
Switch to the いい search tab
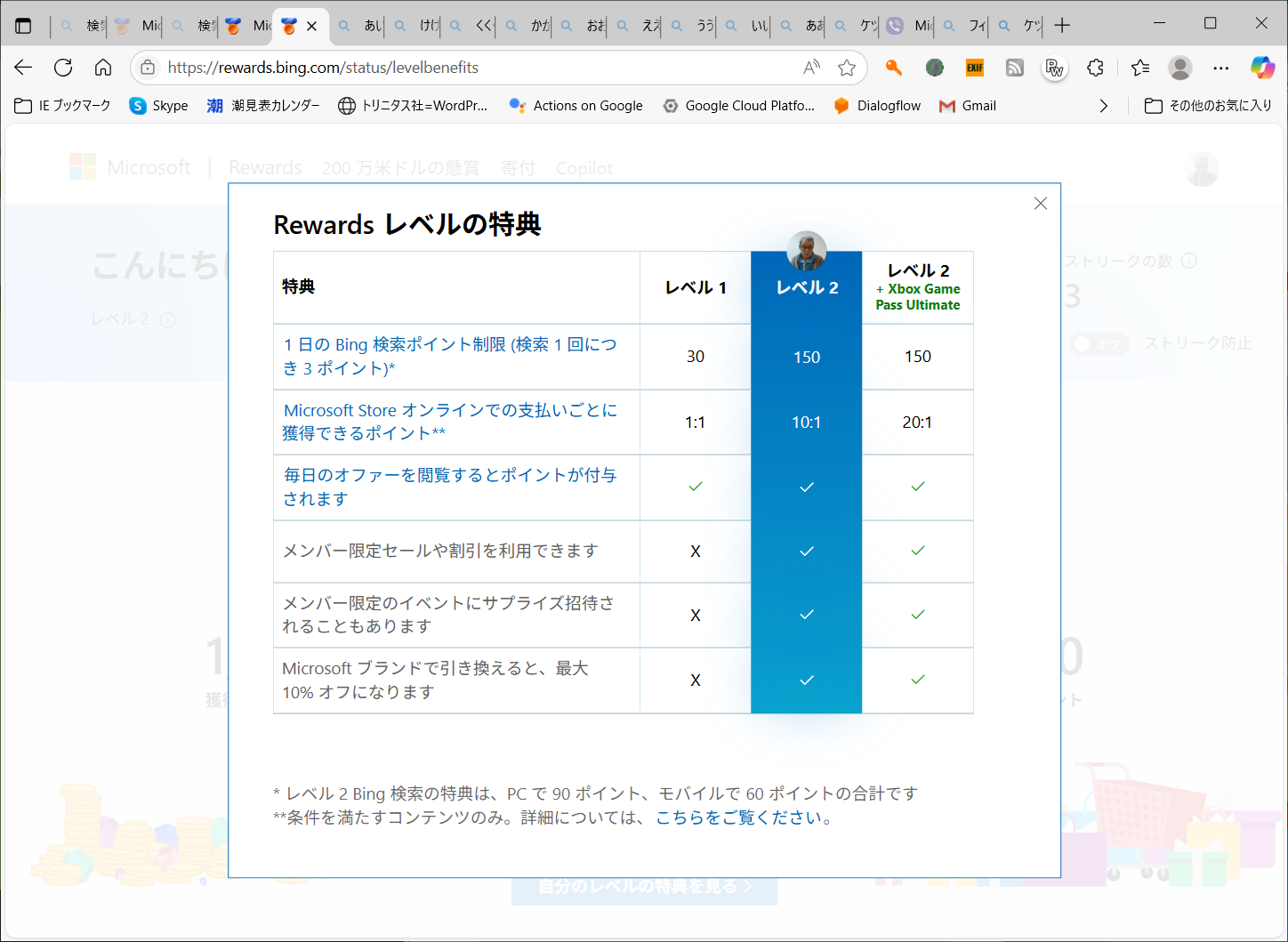pyautogui.click(x=745, y=26)
